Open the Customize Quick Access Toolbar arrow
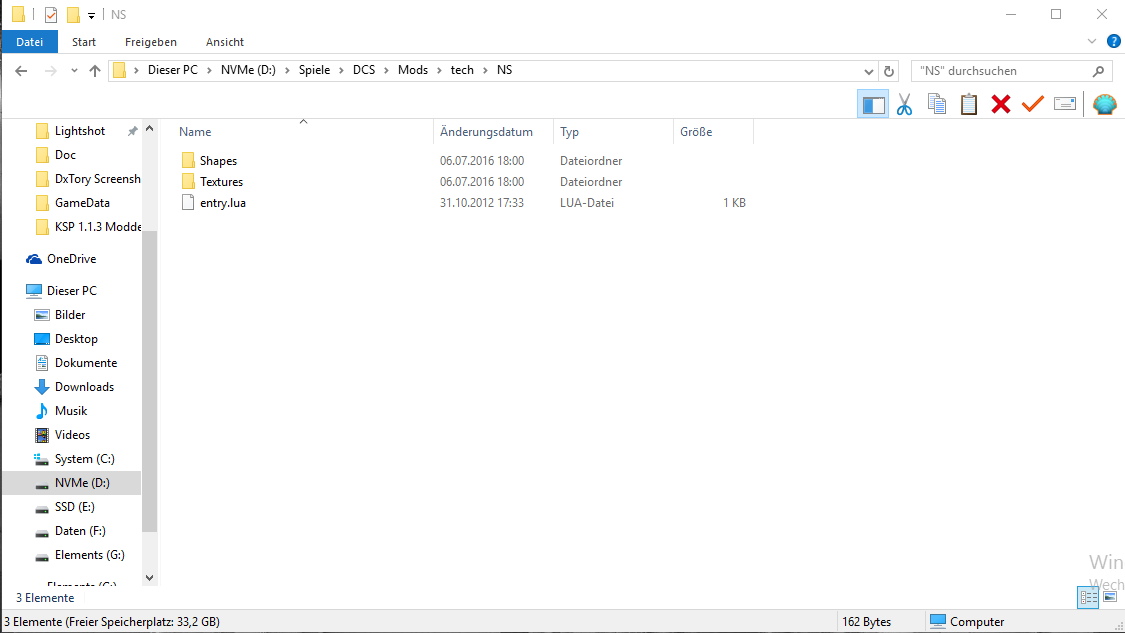Screen dimensions: 1125x633 pos(91,15)
